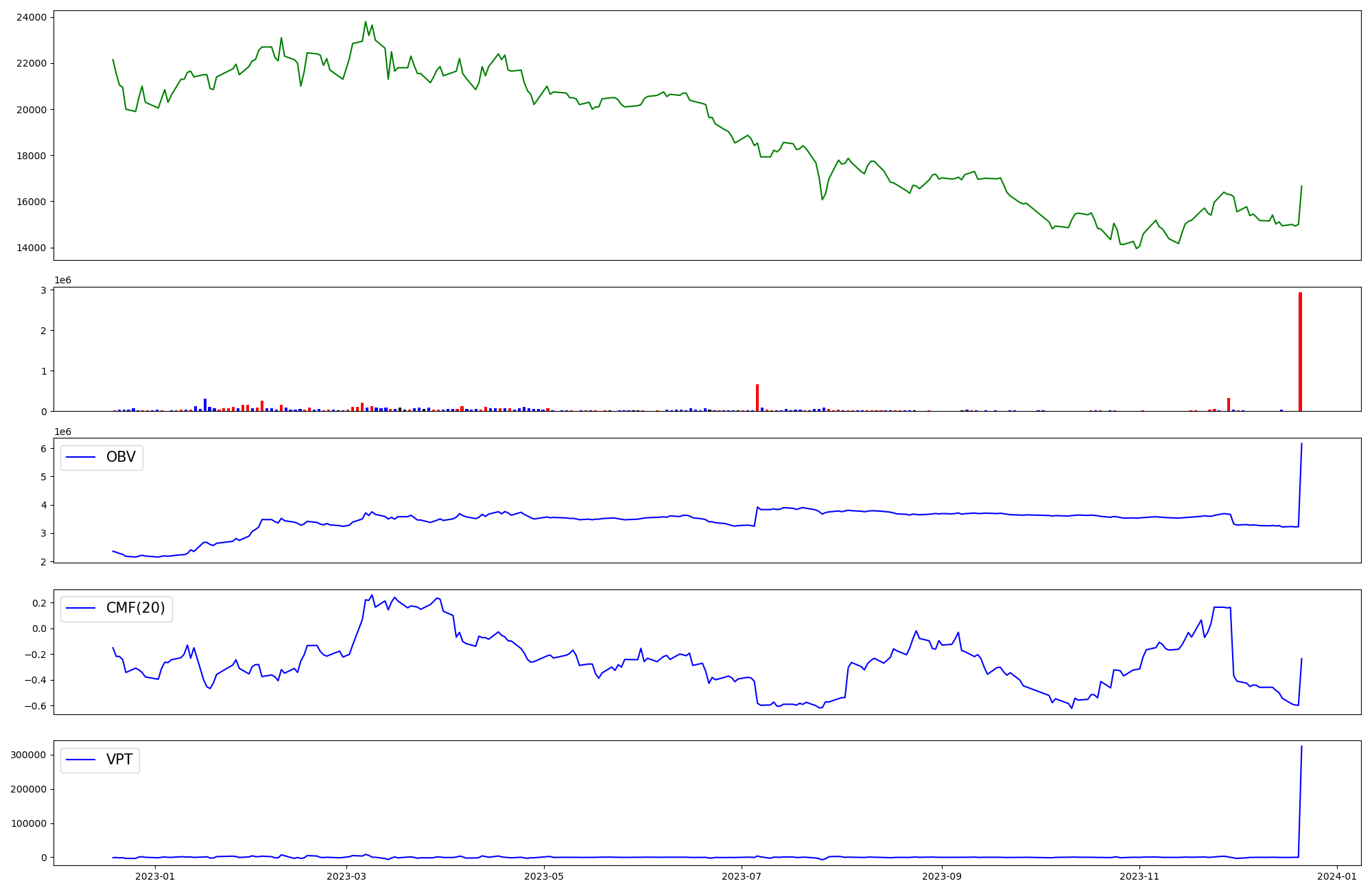Image resolution: width=1372 pixels, height=892 pixels.
Task: Click the 1e6 exponent above volume chart
Action: [62, 280]
